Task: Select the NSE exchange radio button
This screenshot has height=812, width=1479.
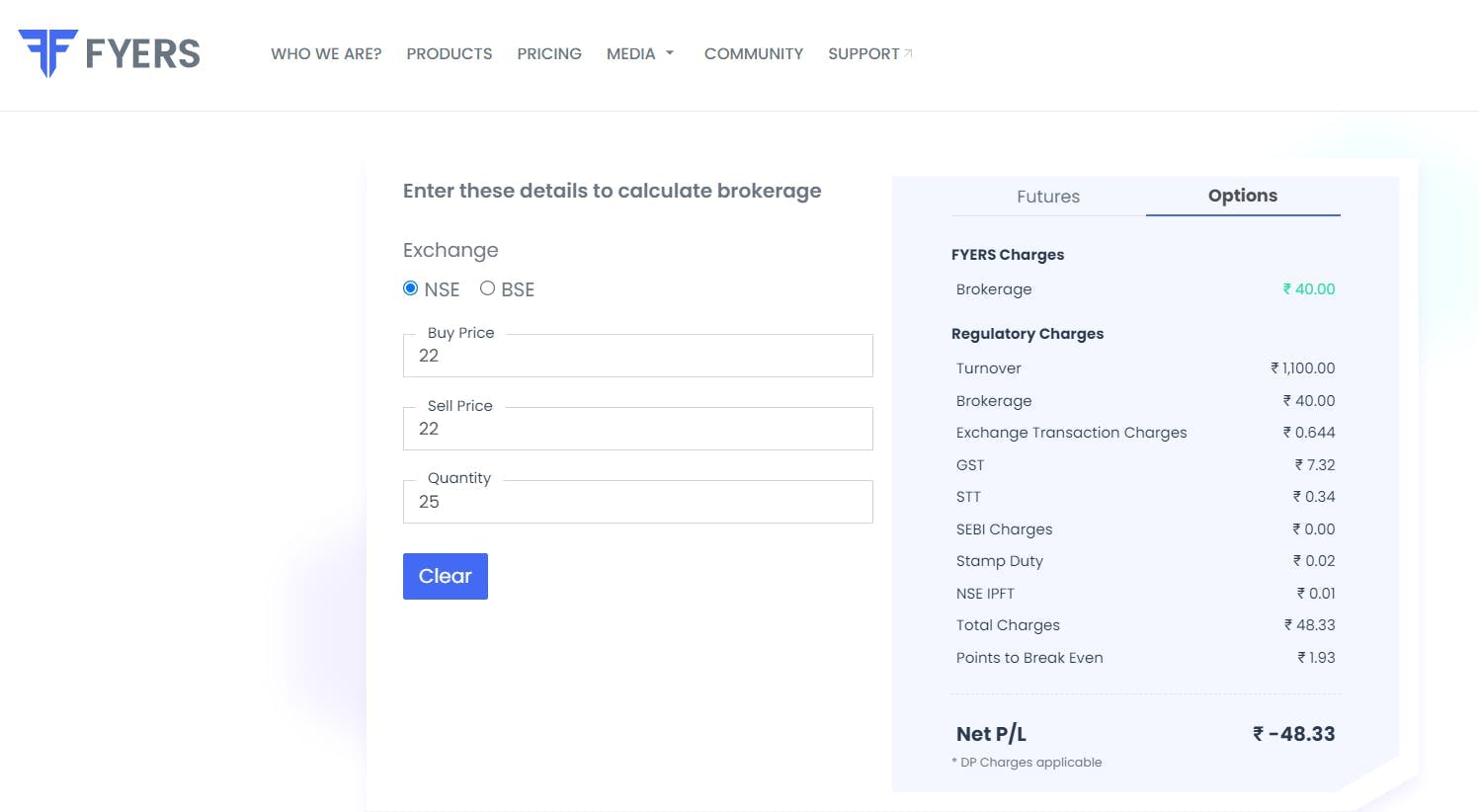Action: point(411,288)
